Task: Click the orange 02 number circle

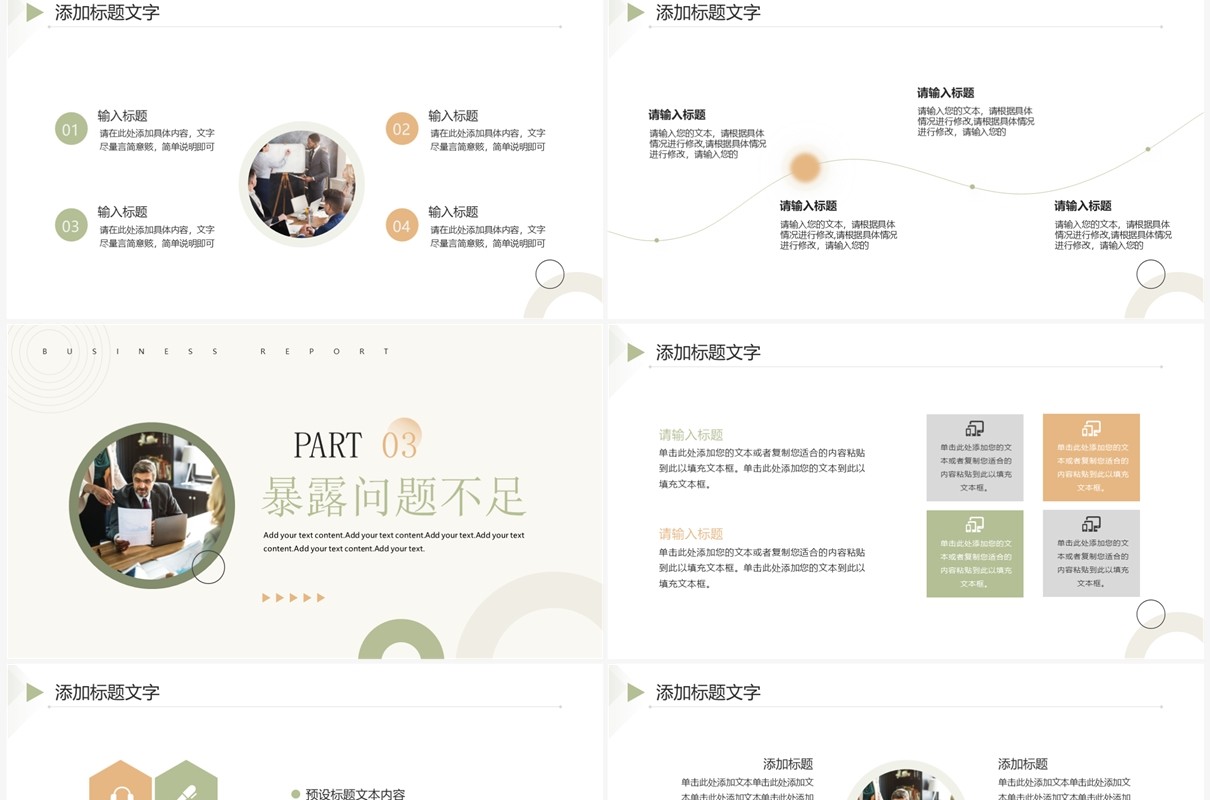Action: [402, 129]
